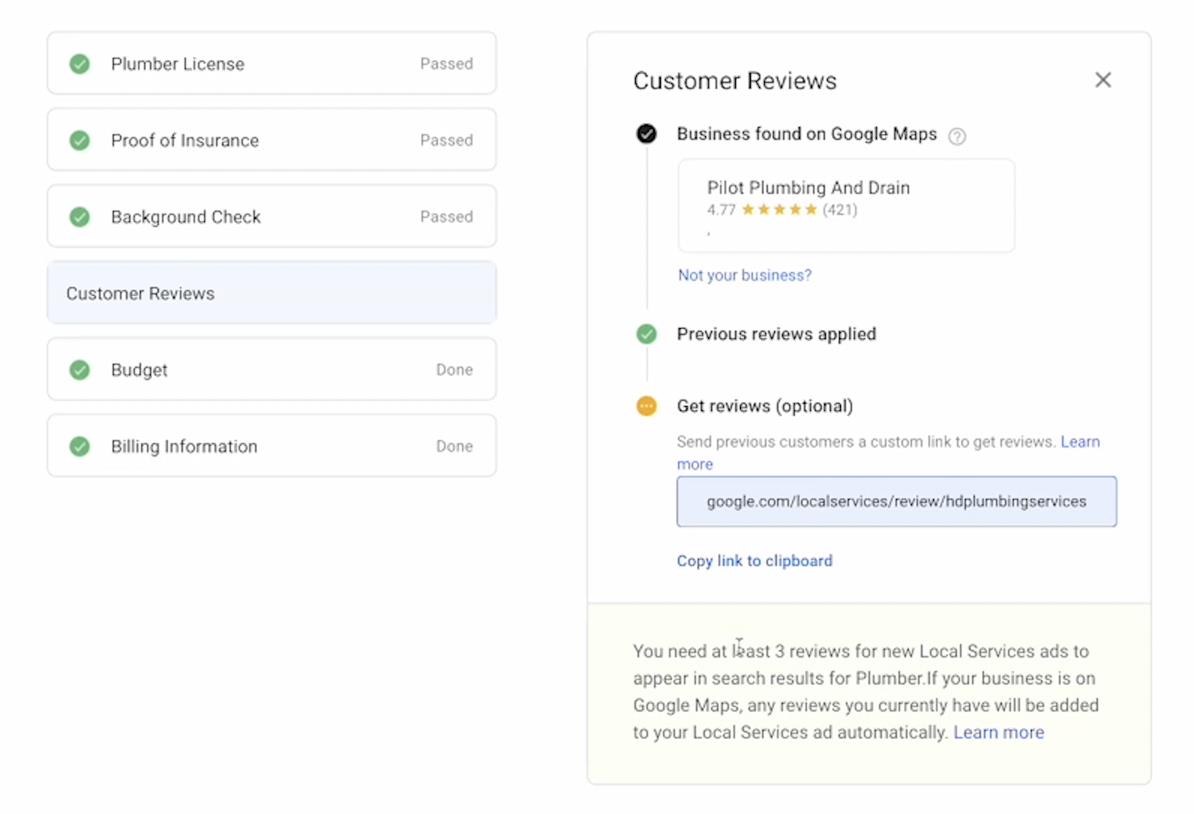Click the Plumber License green checkmark icon

(79, 64)
